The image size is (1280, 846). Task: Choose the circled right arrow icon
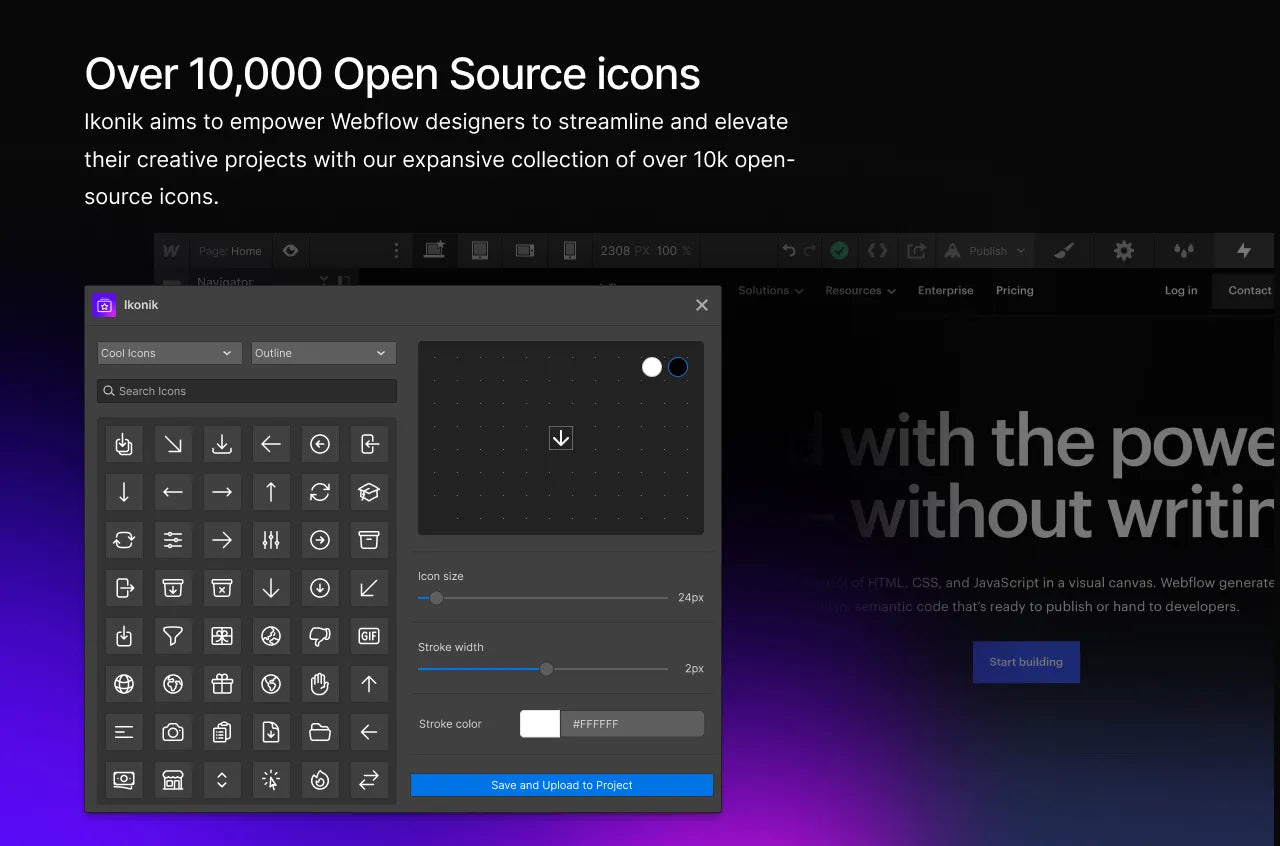point(320,540)
